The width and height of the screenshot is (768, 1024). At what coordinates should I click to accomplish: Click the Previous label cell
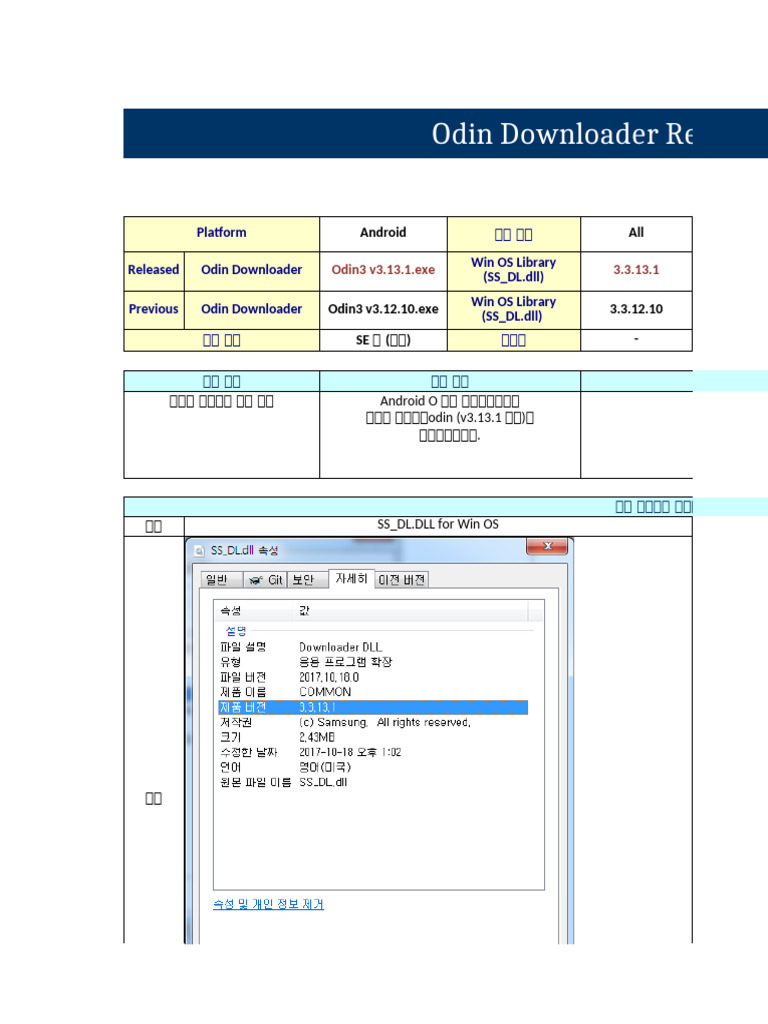click(153, 310)
